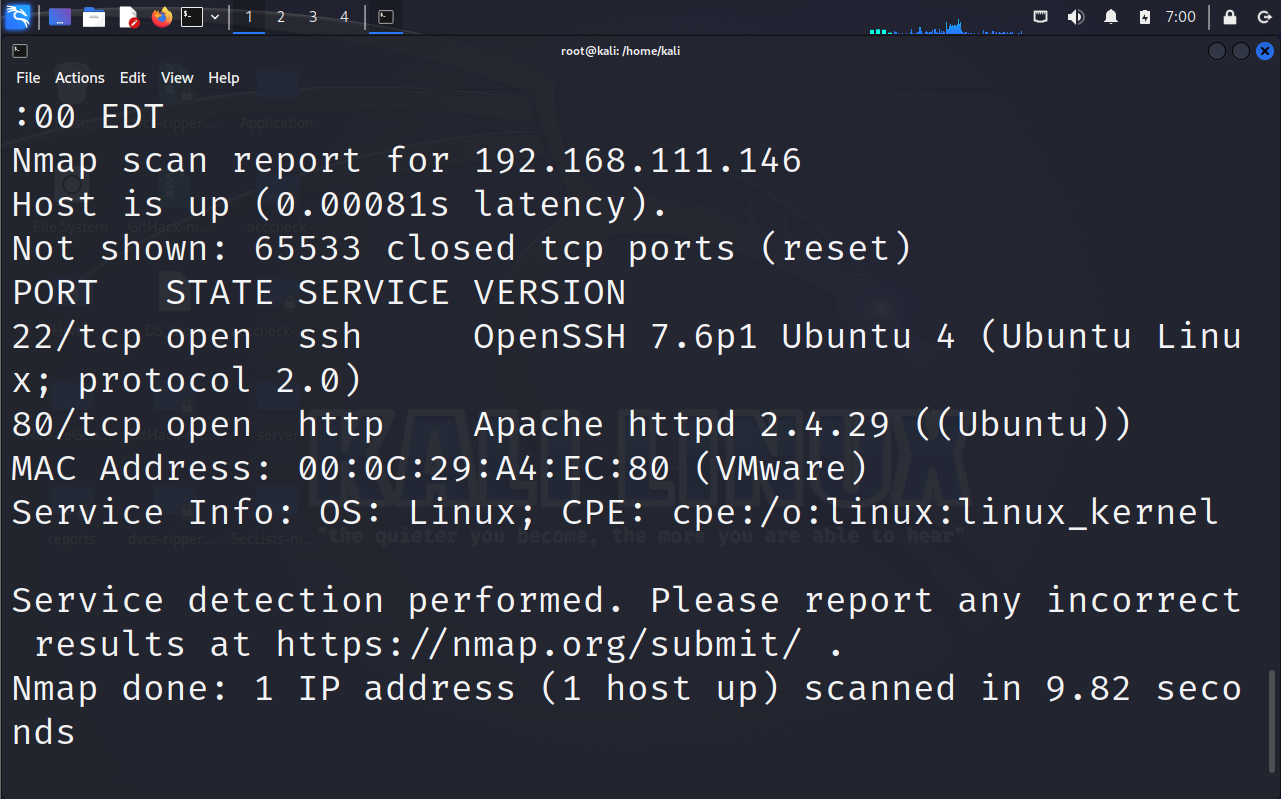Click the volume speaker icon
Screen dimensions: 1281x799
tap(1076, 17)
